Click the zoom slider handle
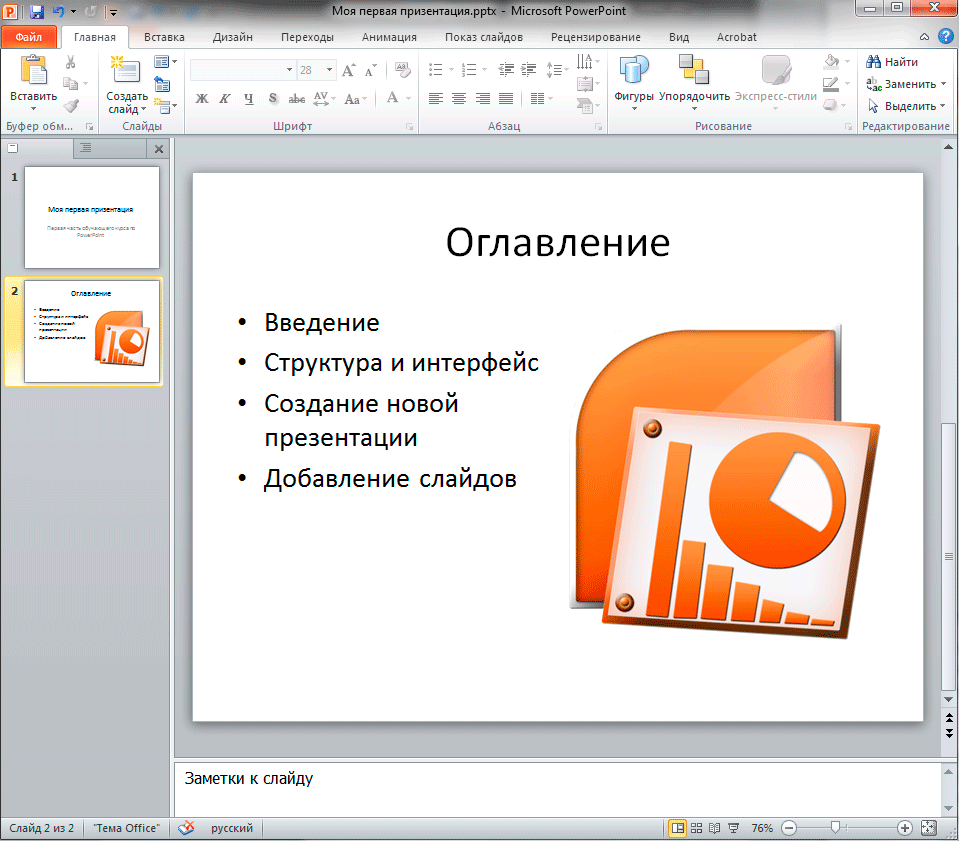Image resolution: width=959 pixels, height=841 pixels. [835, 828]
